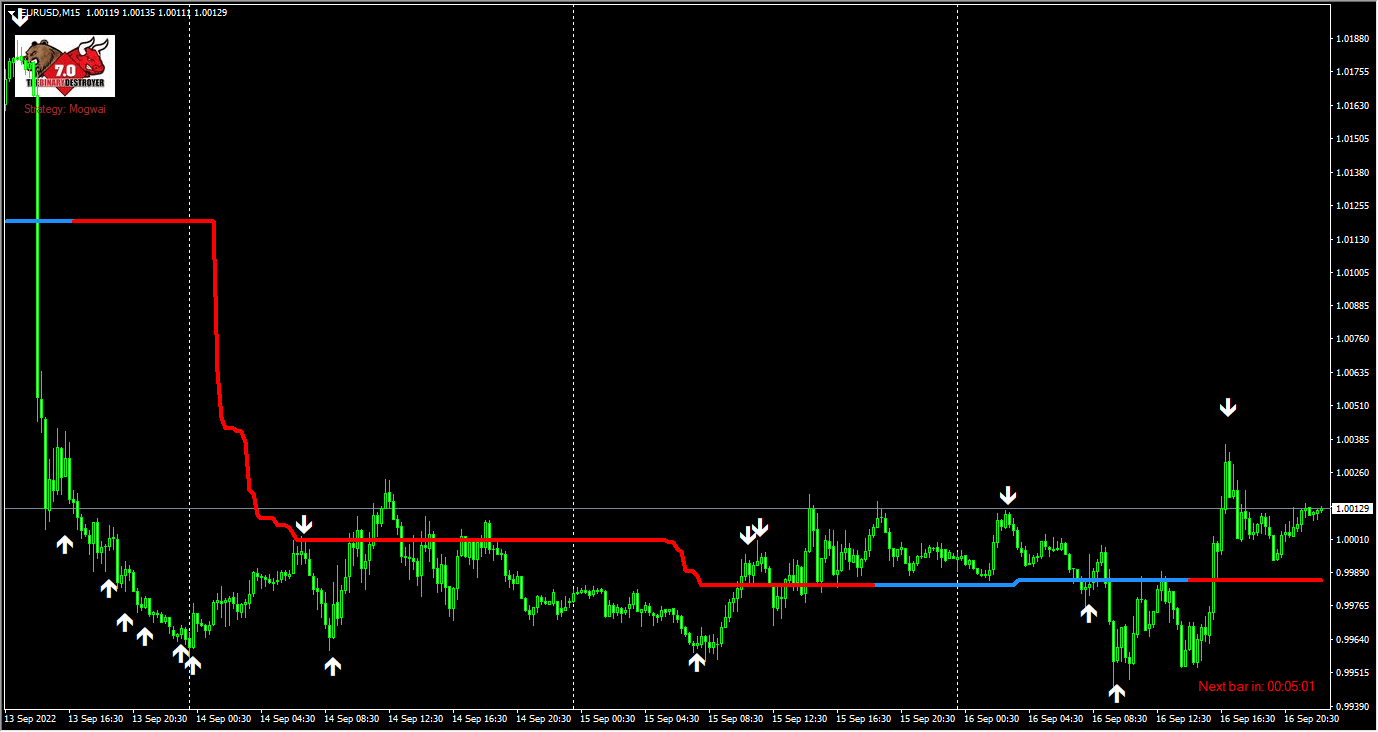Select the '15 Sep 16:30' time axis label
1378x732 pixels.
[x=864, y=718]
